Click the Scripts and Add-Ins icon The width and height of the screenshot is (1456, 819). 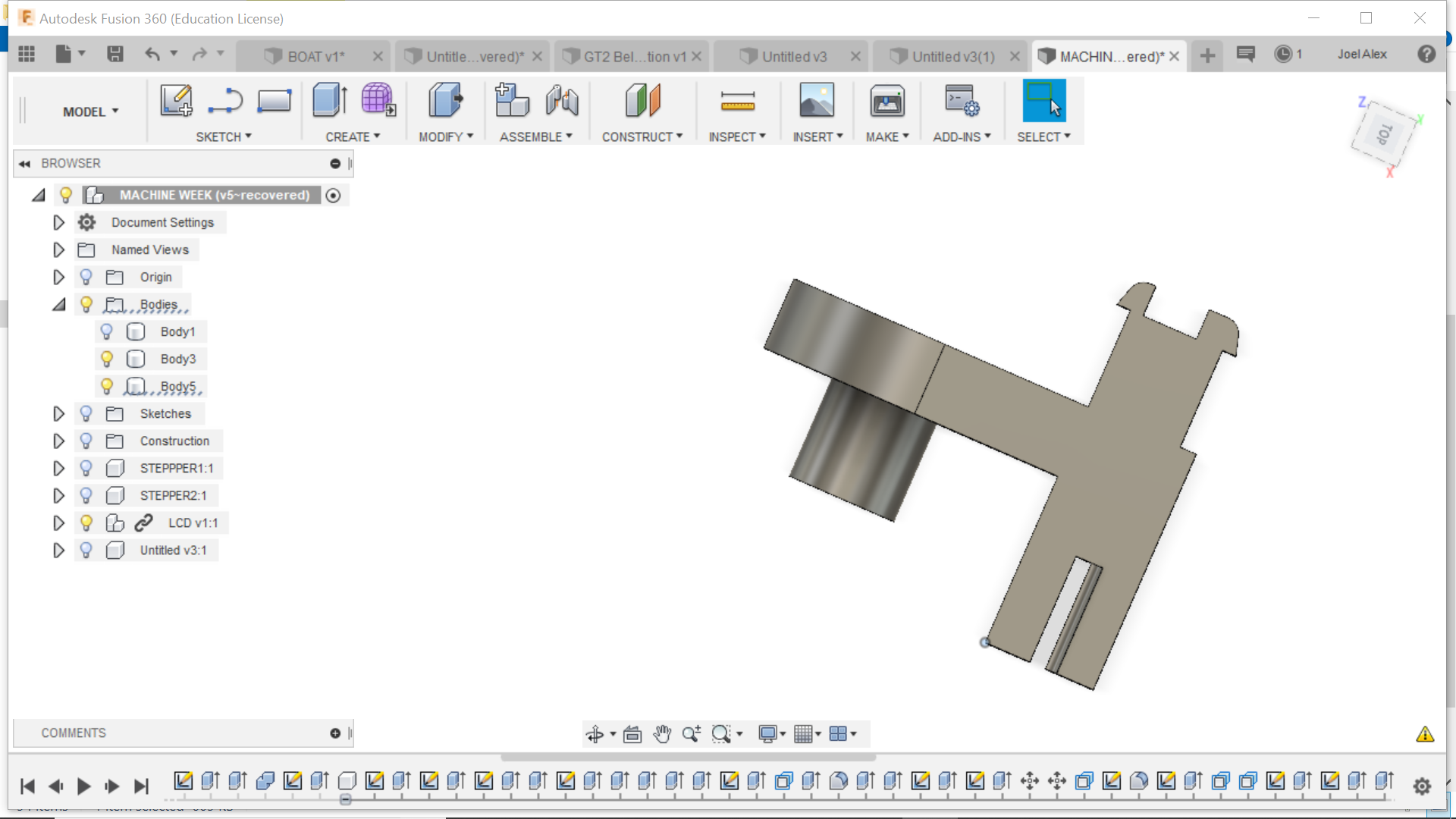click(961, 101)
